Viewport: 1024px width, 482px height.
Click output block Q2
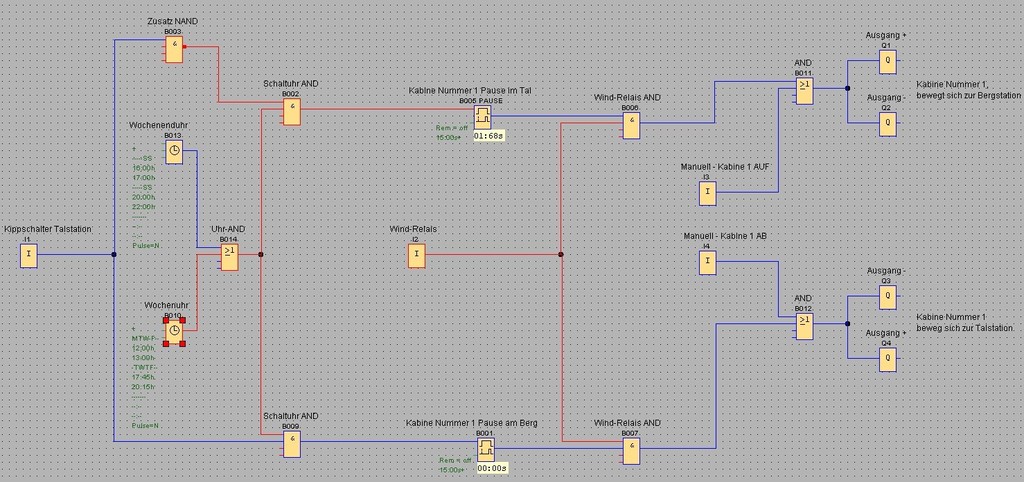click(887, 124)
